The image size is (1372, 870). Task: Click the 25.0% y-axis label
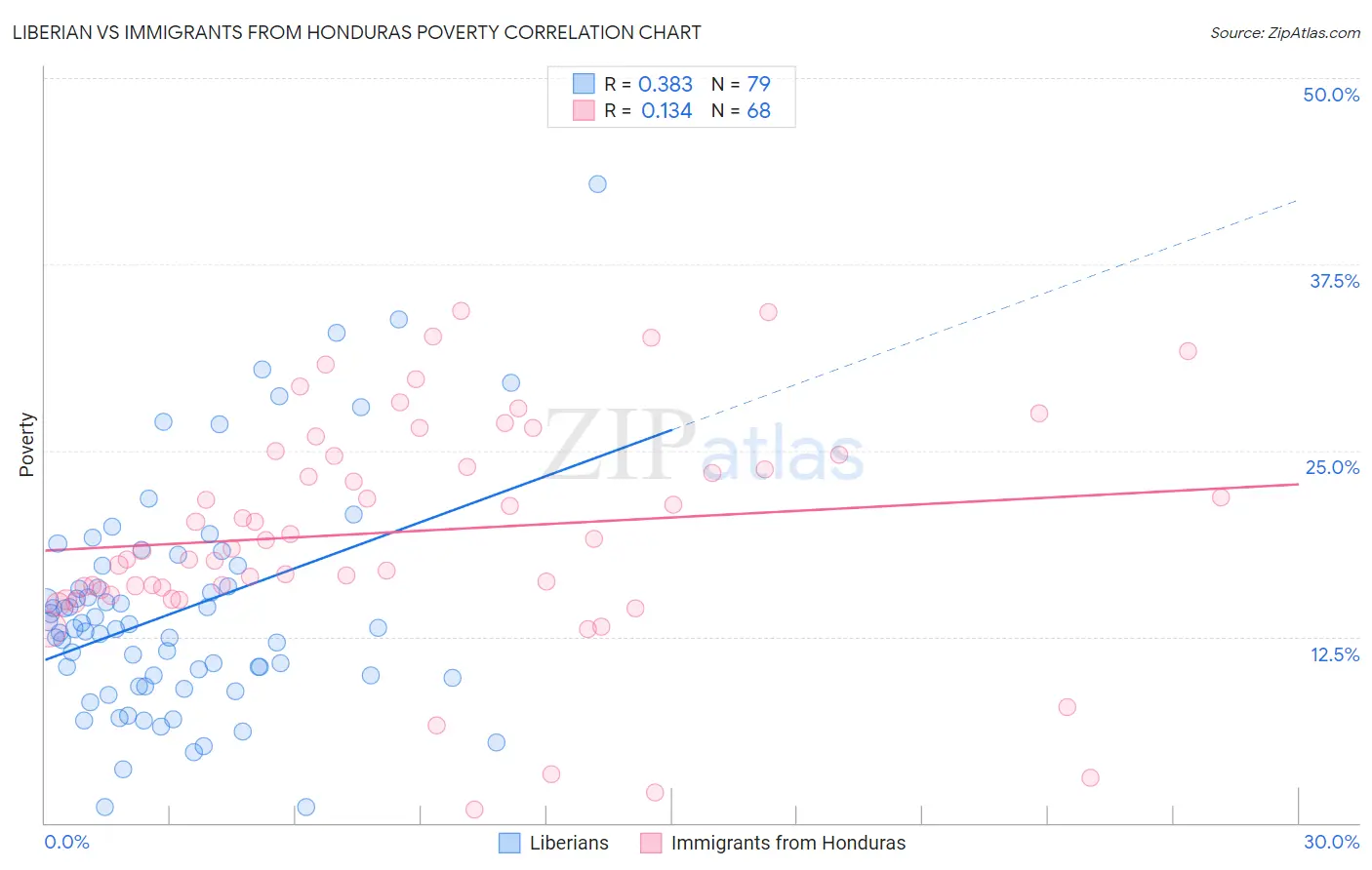click(x=1332, y=467)
